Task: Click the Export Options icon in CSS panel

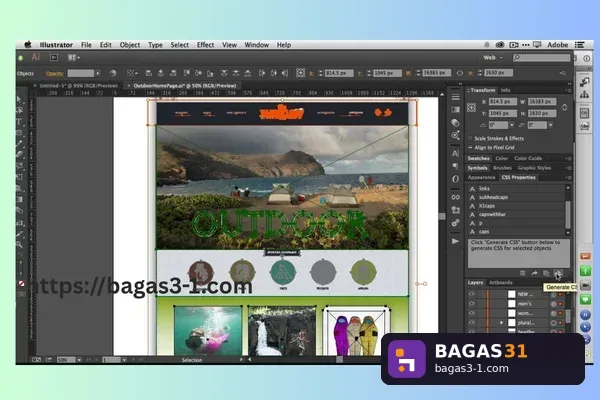Action: coord(522,273)
